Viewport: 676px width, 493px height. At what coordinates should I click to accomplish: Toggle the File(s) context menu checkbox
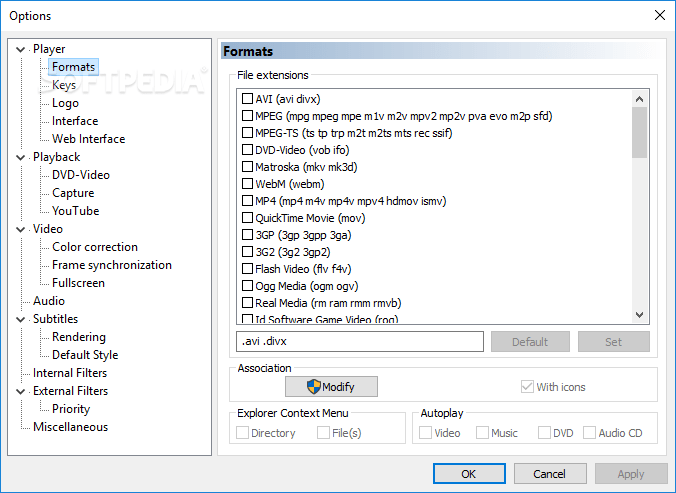pos(323,433)
